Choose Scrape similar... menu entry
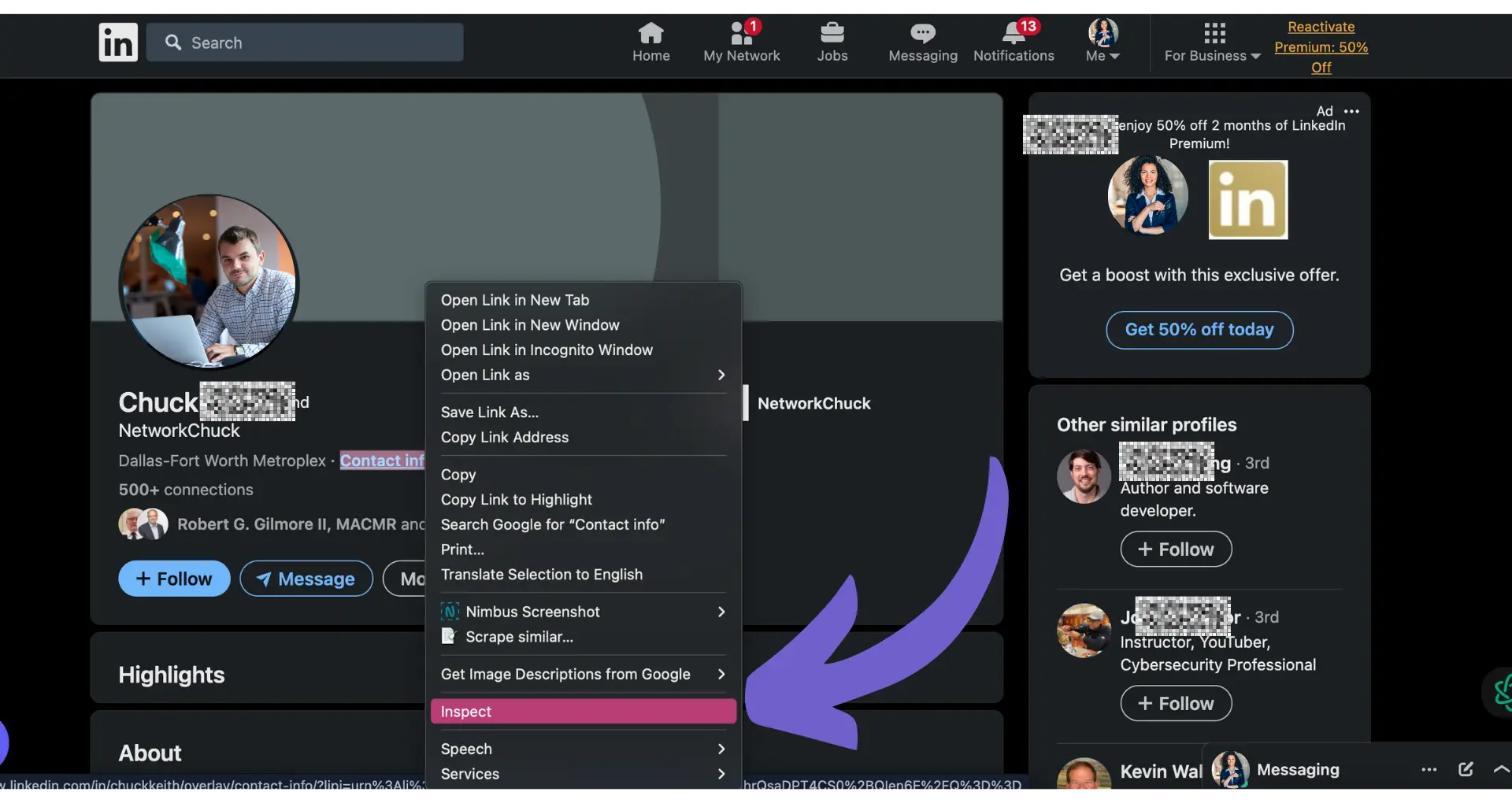Viewport: 1512px width, 803px height. click(584, 637)
